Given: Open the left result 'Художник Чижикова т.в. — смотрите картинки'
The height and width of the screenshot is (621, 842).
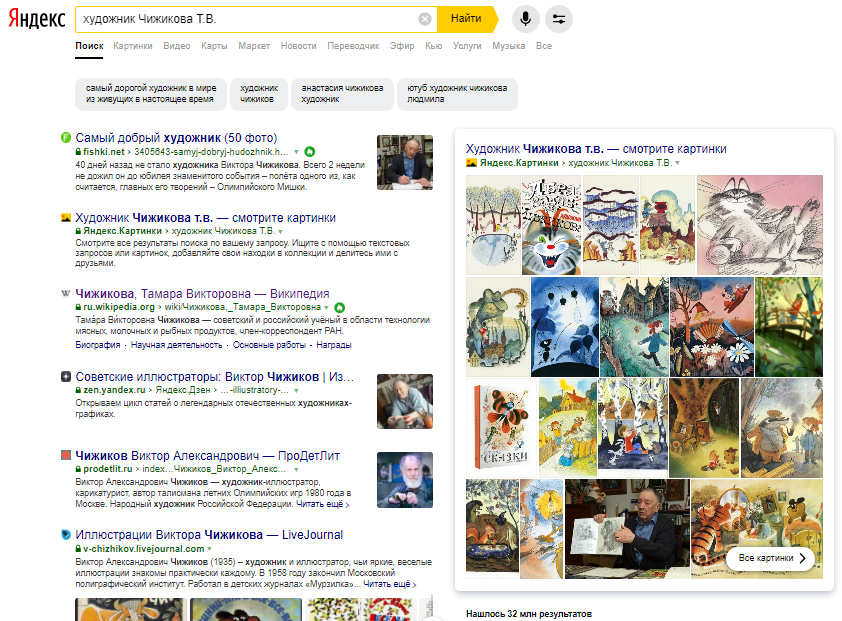Looking at the screenshot, I should coord(206,218).
